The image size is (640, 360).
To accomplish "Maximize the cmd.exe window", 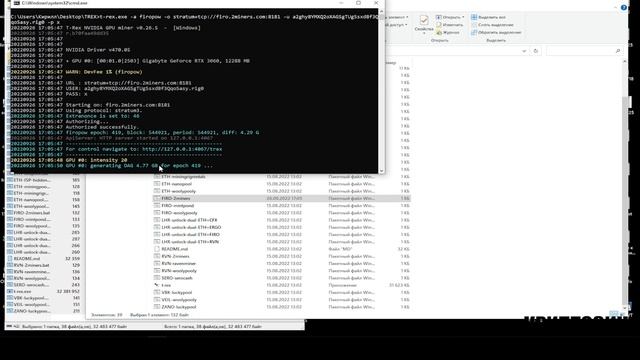I will coord(358,3).
